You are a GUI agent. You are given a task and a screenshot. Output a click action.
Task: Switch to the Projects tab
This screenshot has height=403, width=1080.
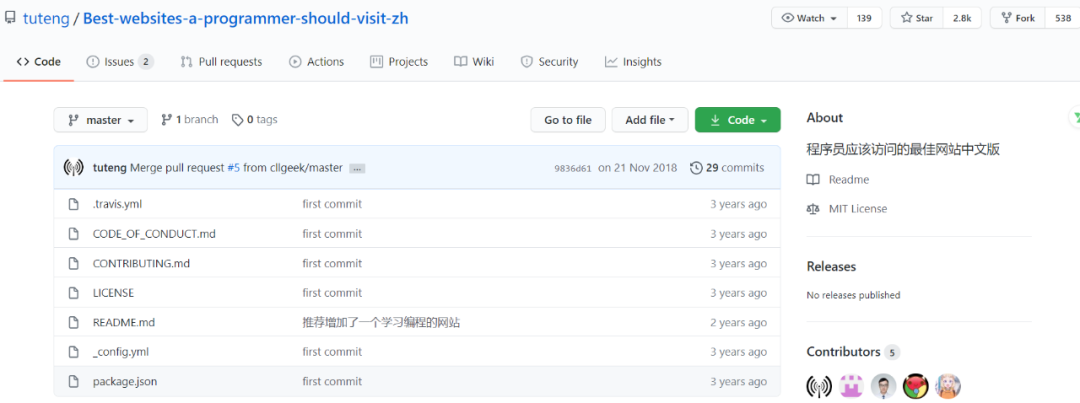point(399,62)
